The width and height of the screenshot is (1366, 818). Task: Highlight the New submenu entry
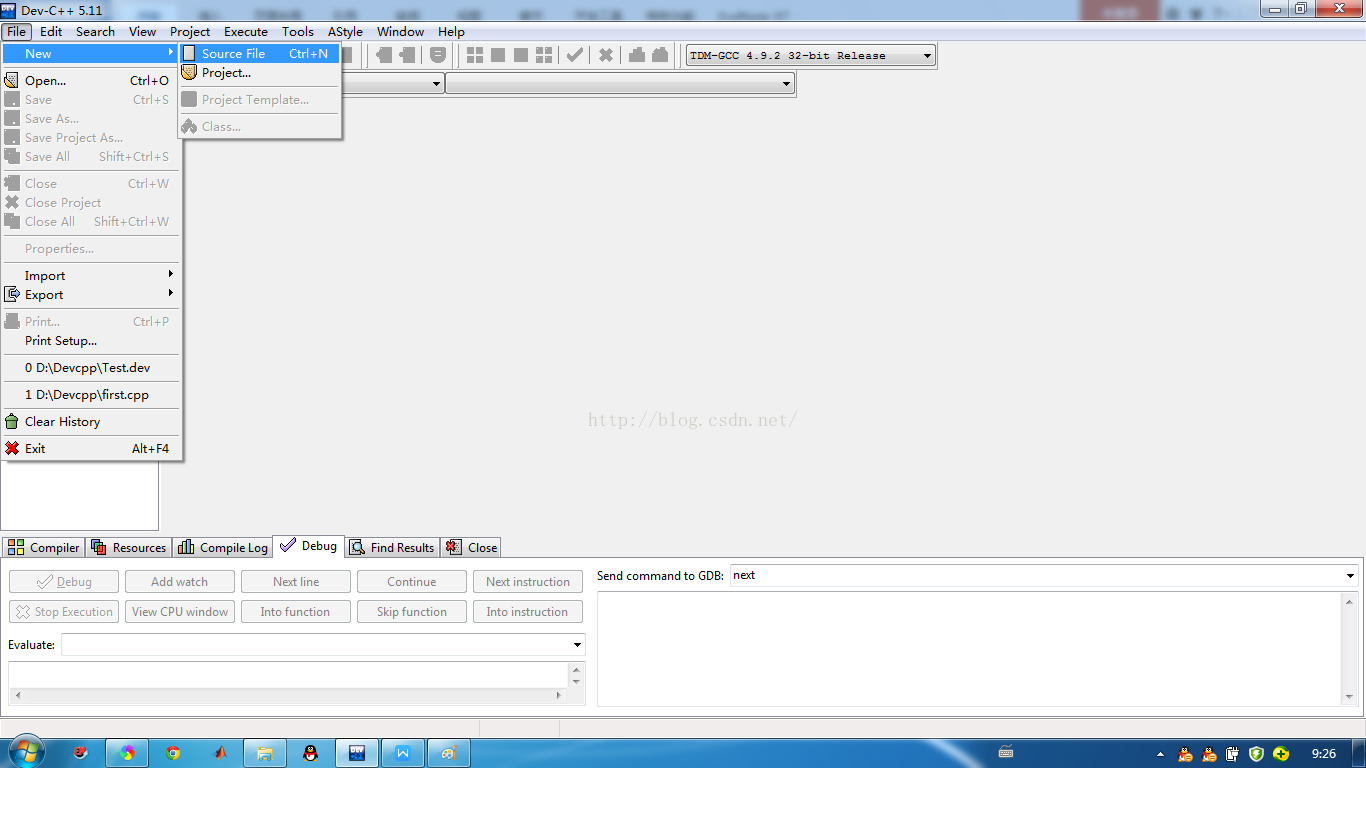(90, 53)
